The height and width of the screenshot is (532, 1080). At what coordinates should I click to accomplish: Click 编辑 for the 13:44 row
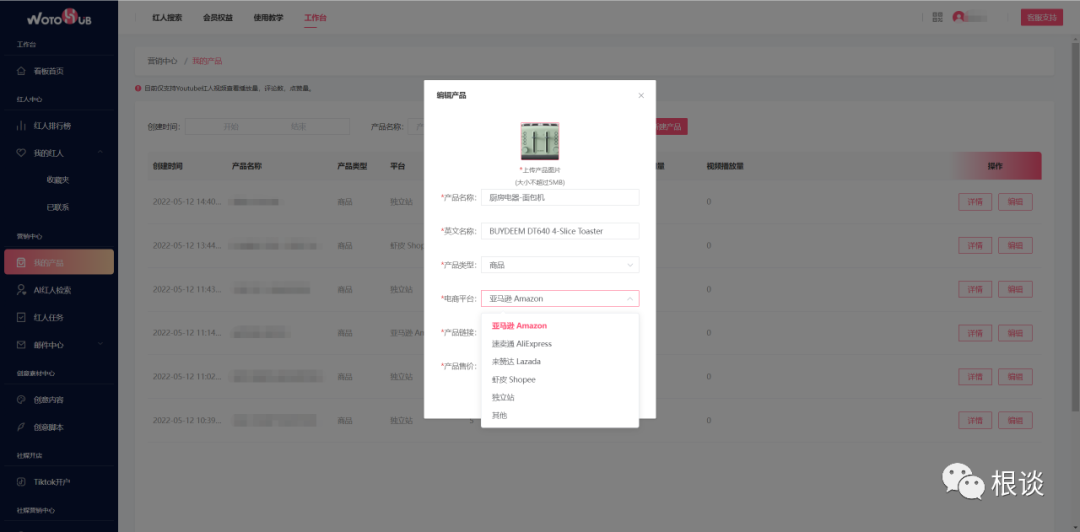1015,245
